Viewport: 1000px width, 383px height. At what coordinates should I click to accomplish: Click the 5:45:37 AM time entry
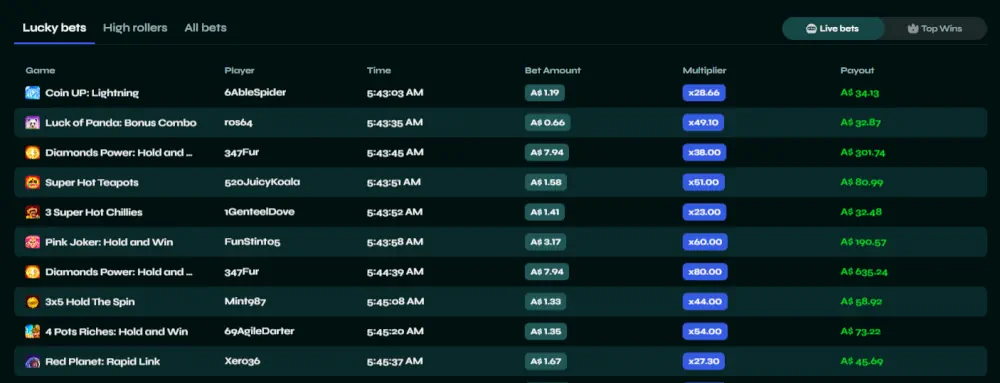[x=395, y=362]
